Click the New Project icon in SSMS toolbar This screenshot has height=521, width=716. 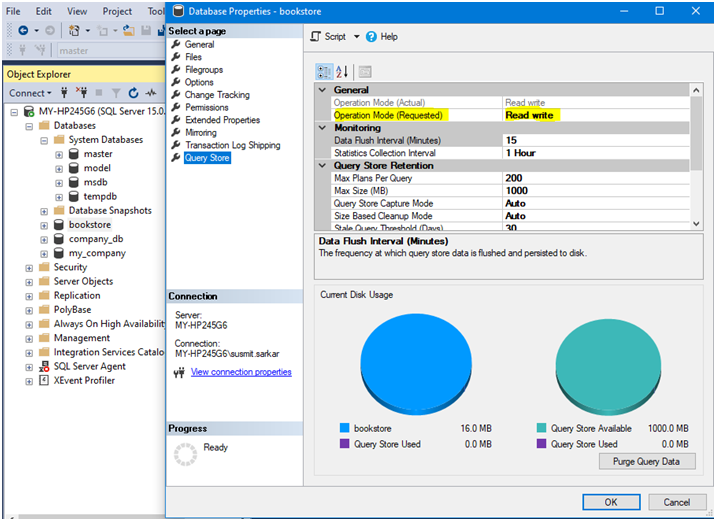pos(74,31)
